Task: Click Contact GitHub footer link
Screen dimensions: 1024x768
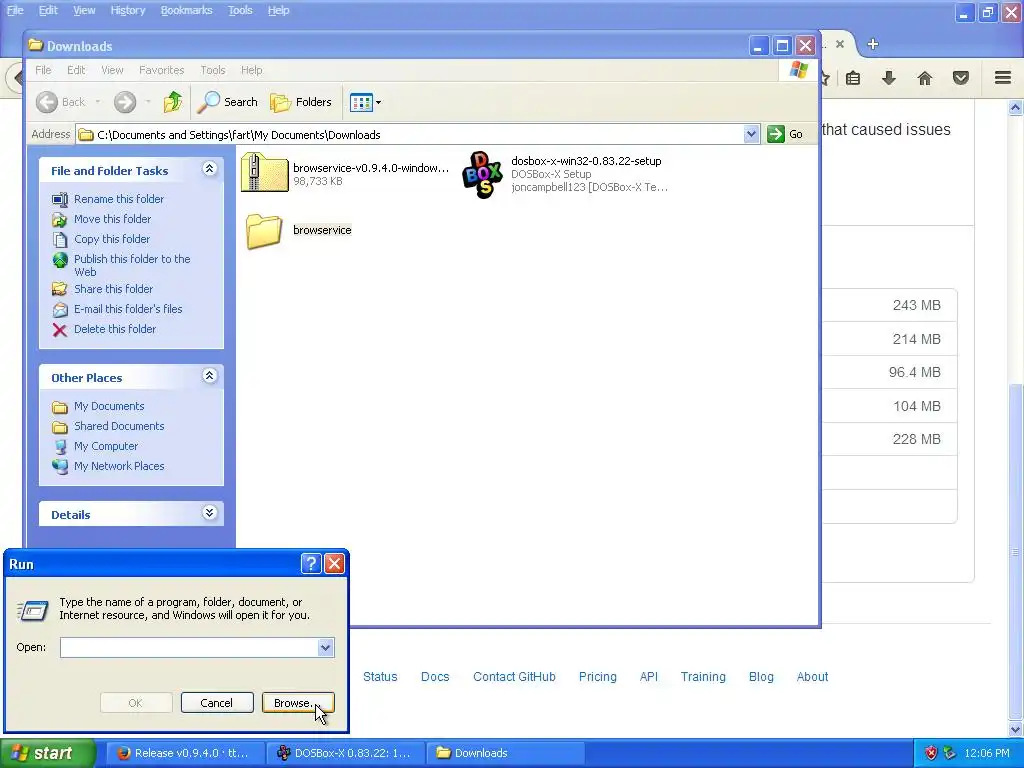Action: click(514, 677)
